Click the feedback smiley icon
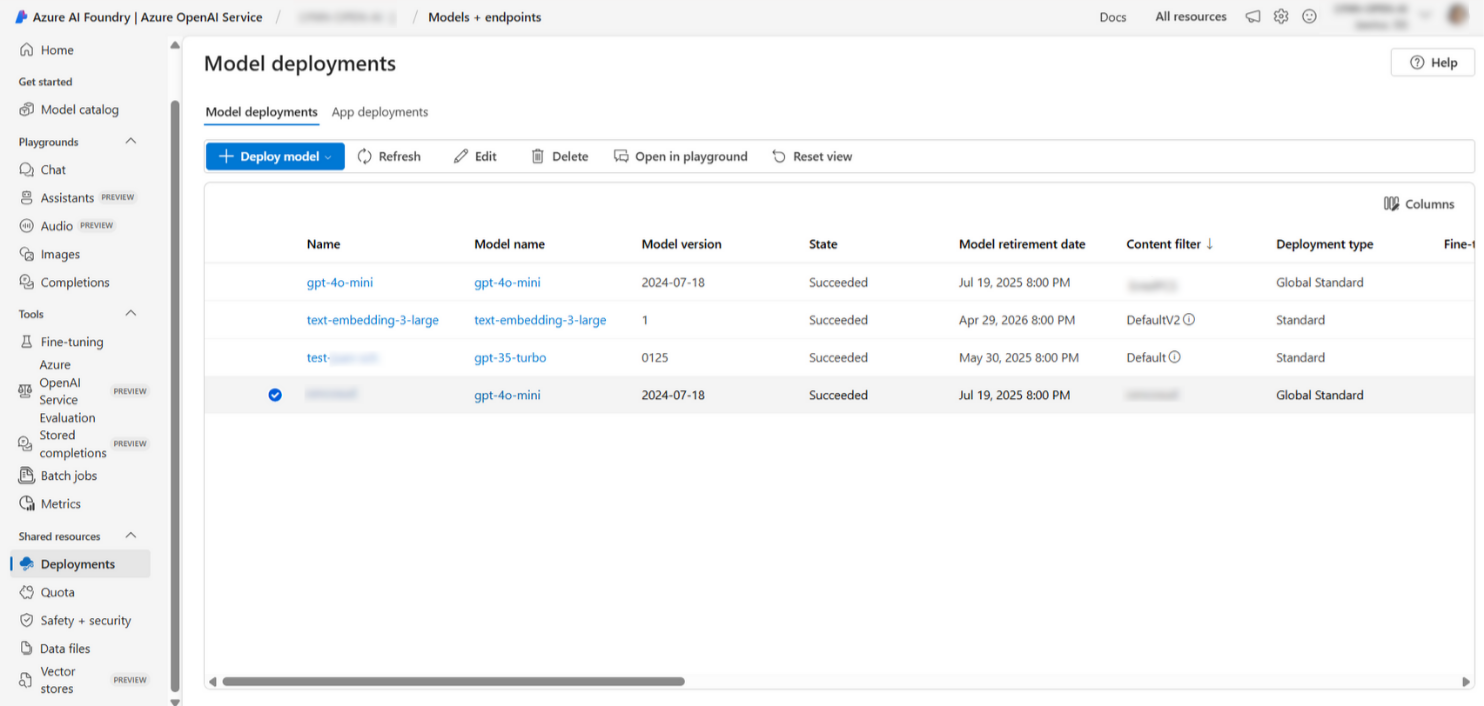Viewport: 1484px width, 706px height. (1309, 17)
